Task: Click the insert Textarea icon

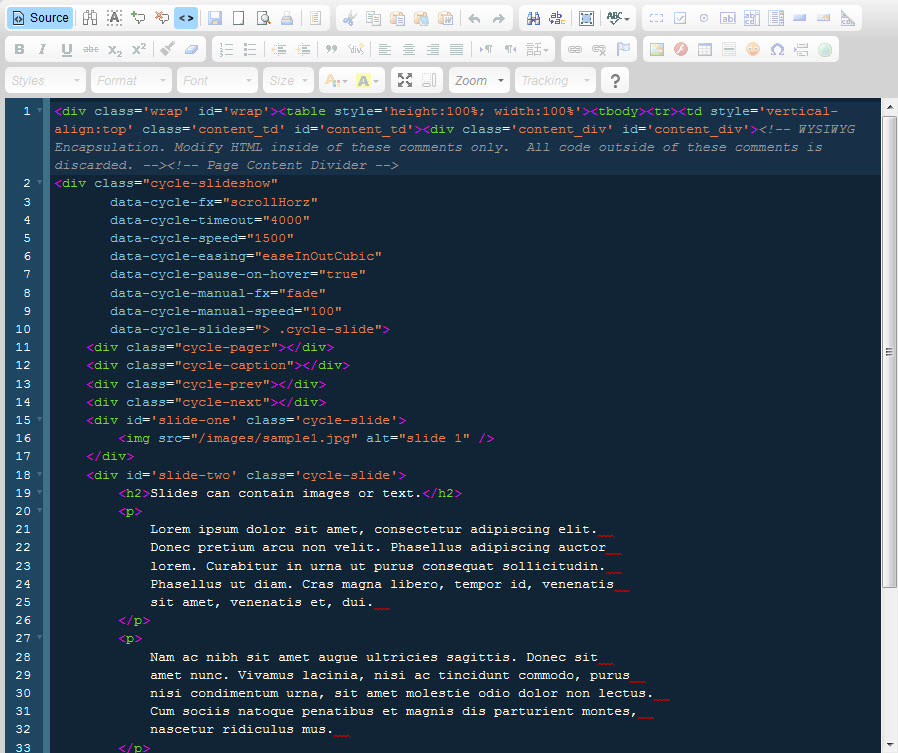Action: (x=752, y=18)
